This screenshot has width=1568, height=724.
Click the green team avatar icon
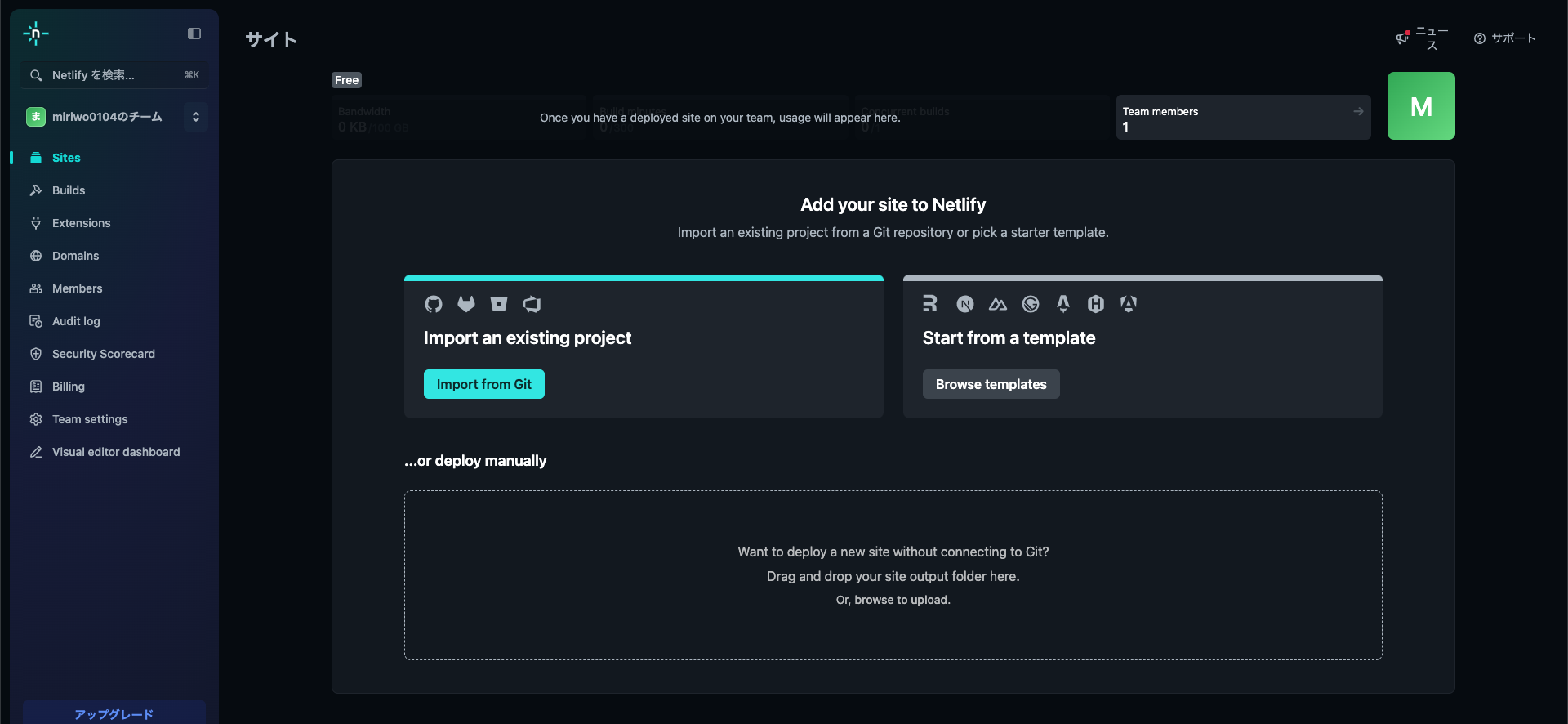[36, 117]
